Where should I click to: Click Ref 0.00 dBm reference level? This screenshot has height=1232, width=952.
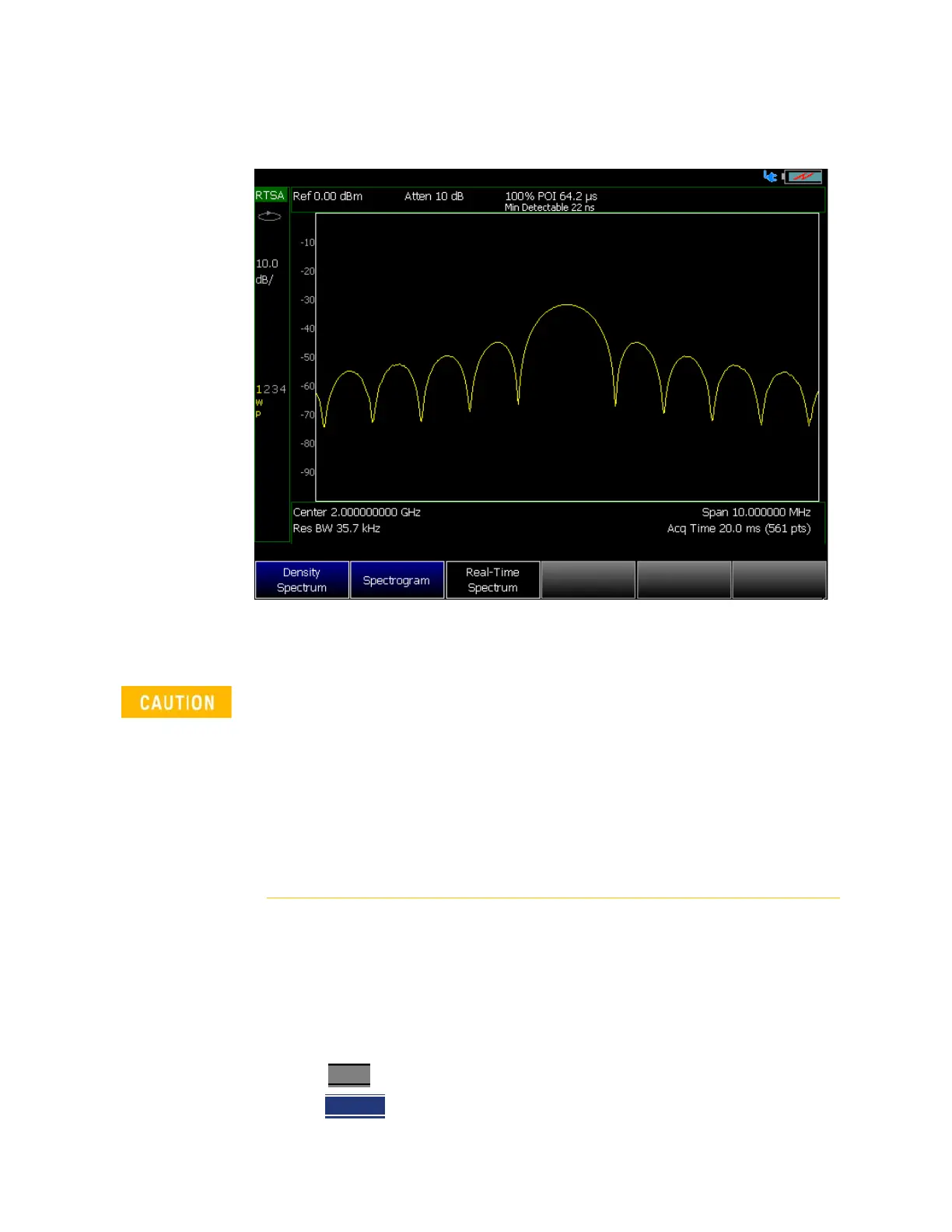pyautogui.click(x=327, y=196)
